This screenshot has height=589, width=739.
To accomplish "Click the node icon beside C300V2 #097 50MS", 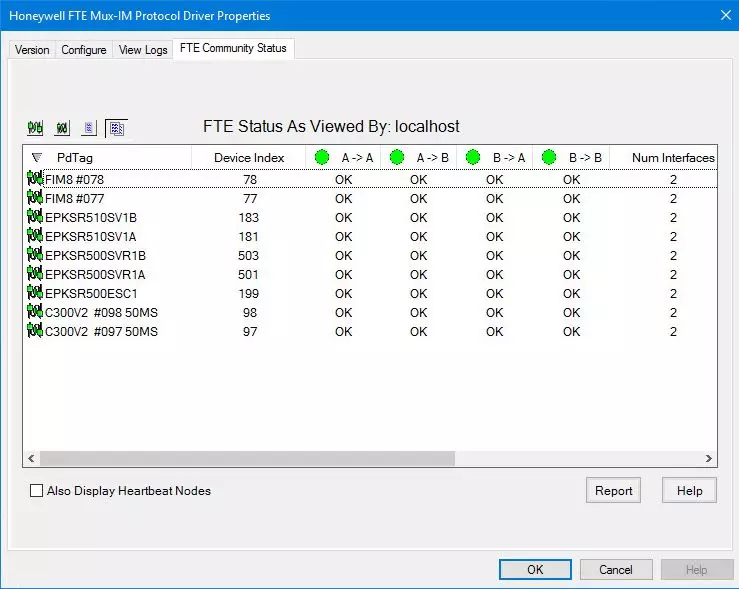I will click(35, 331).
